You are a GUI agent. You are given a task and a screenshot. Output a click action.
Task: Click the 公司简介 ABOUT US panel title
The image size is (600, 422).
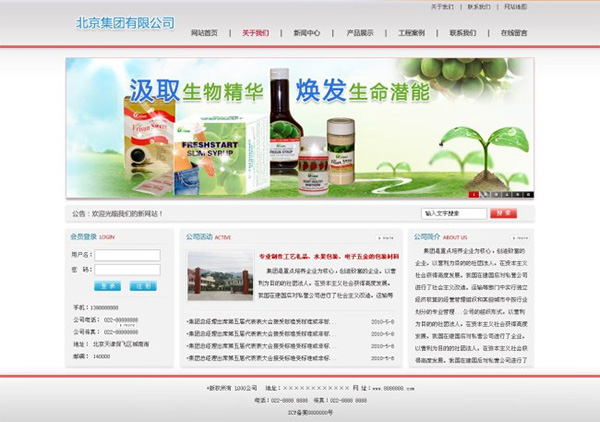pos(440,237)
